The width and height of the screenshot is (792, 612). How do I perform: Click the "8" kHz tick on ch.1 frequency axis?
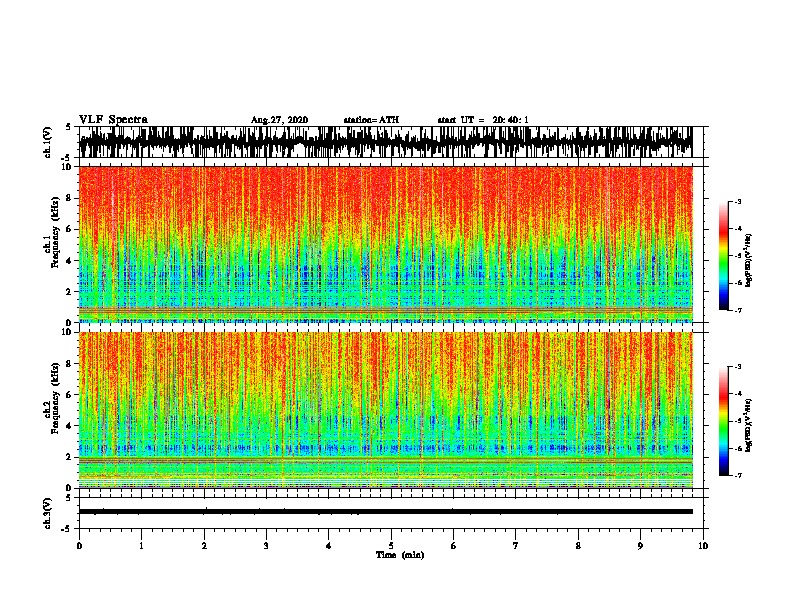coord(71,198)
